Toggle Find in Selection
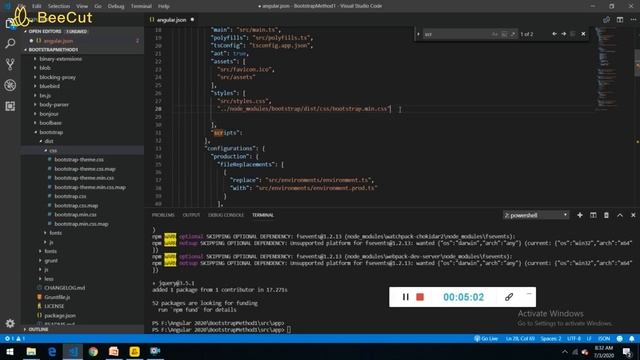Viewport: 640px width, 360px height. coord(573,34)
